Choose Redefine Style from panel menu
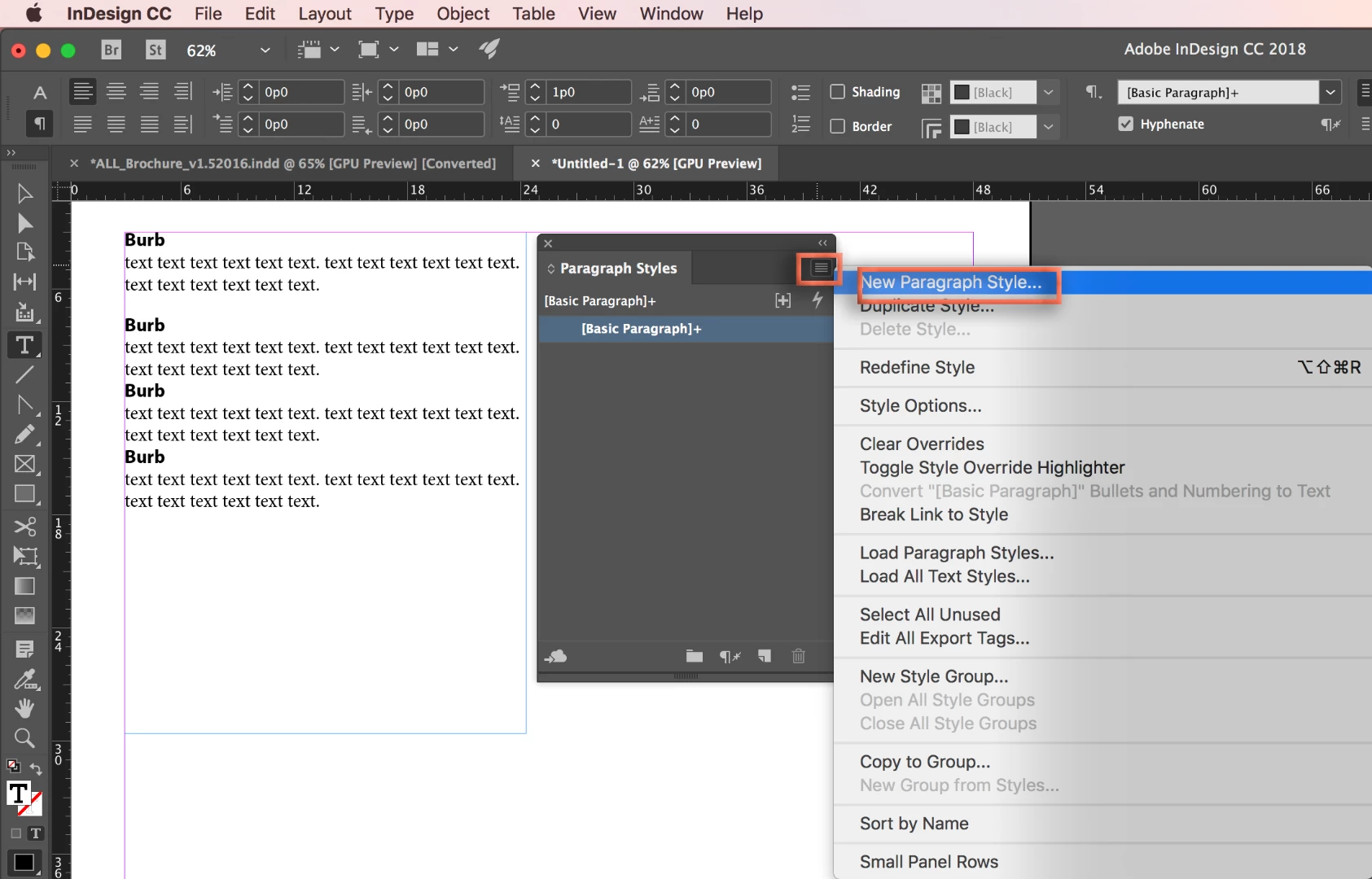The width and height of the screenshot is (1372, 879). pyautogui.click(x=917, y=367)
